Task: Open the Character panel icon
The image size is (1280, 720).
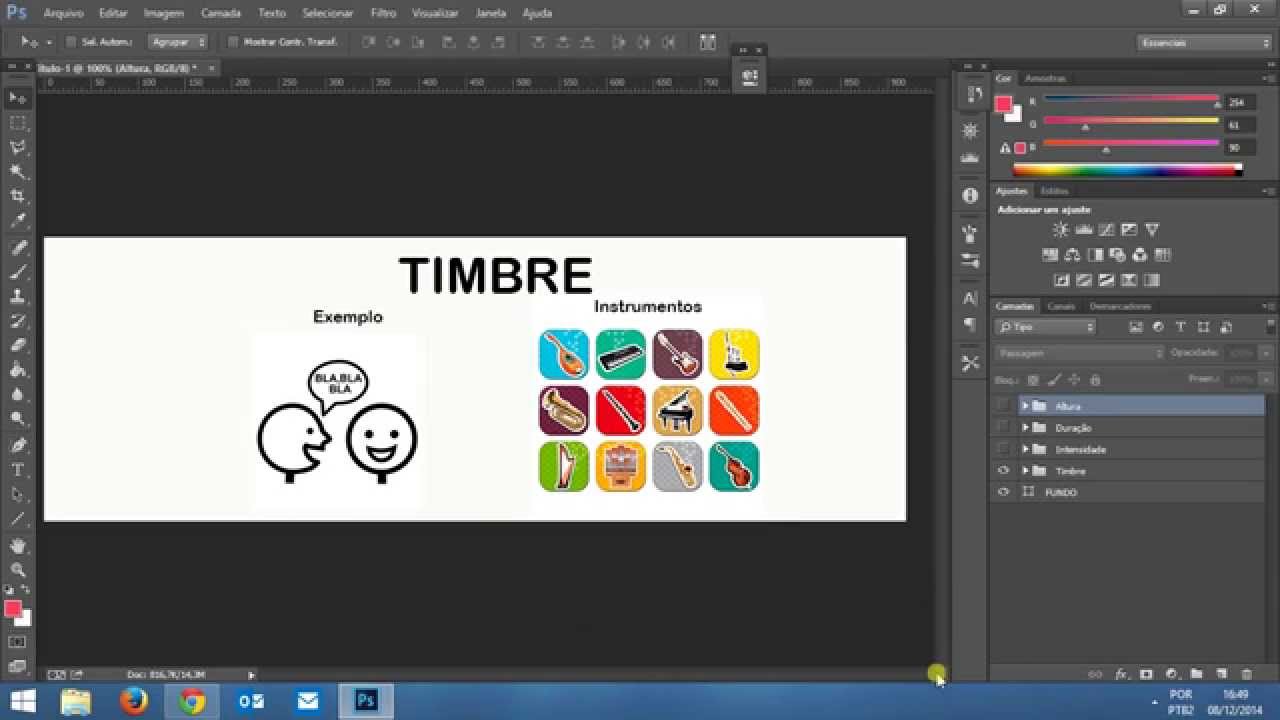Action: (x=970, y=298)
